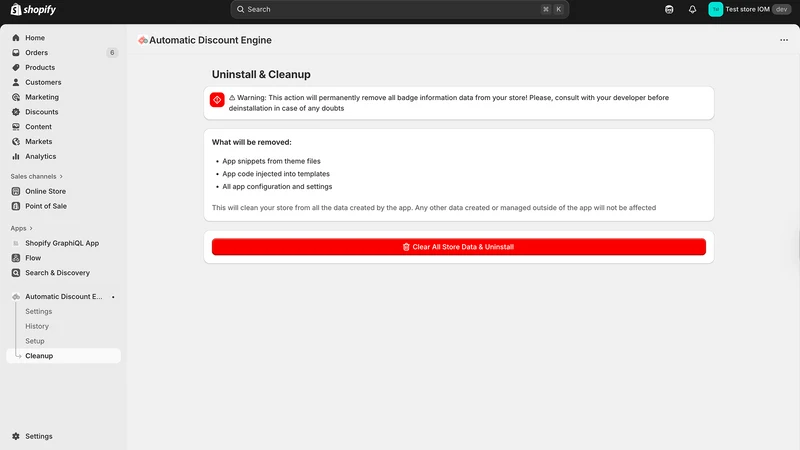Click the Shopify logo
Viewport: 800px width, 450px height.
pyautogui.click(x=33, y=9)
